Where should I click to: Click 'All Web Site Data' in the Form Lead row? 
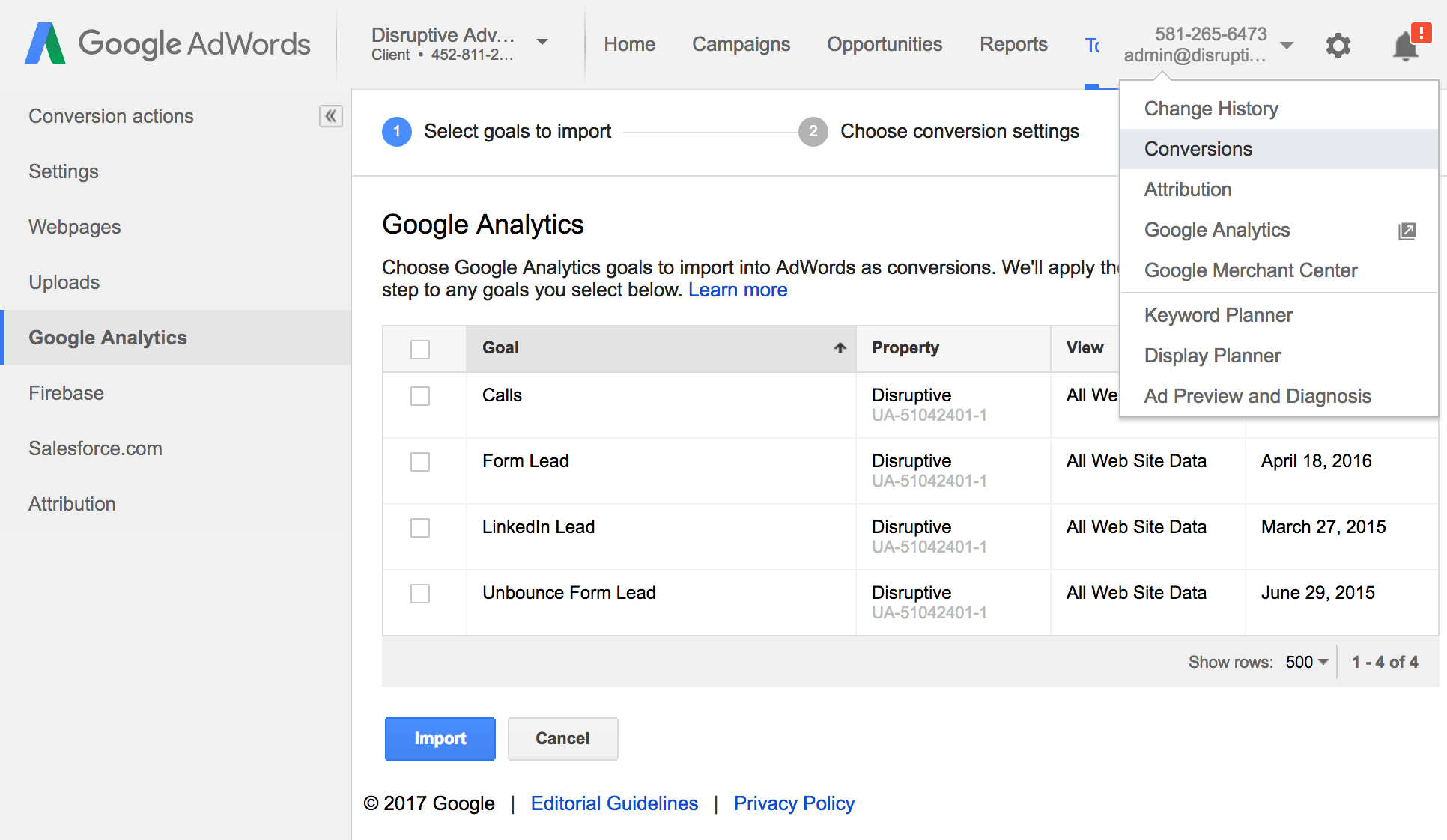(x=1136, y=461)
